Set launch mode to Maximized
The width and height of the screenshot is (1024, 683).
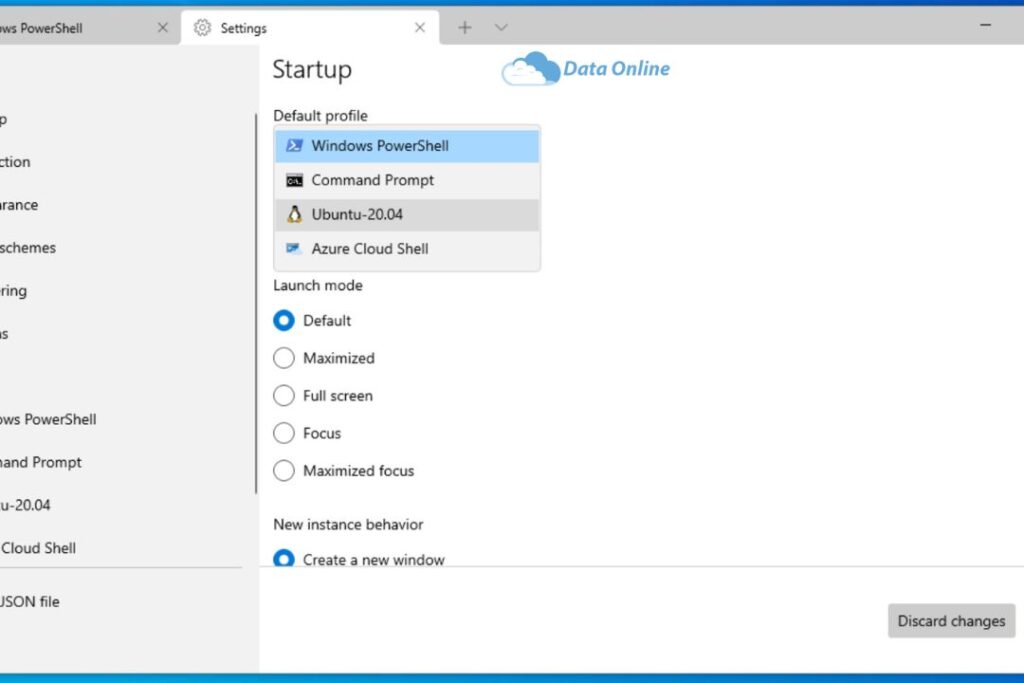pos(324,358)
